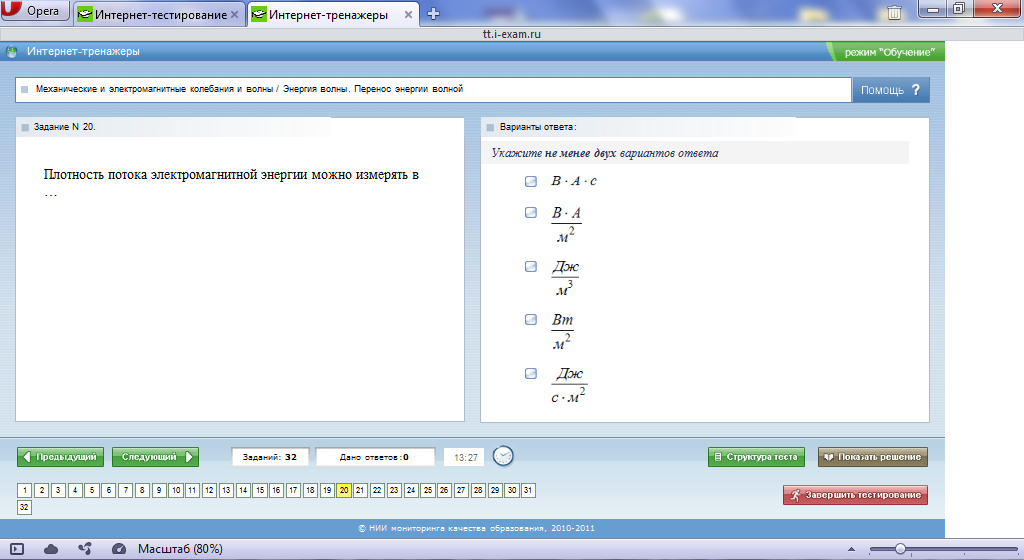Image resolution: width=1024 pixels, height=560 pixels.
Task: Jump to question 12
Action: tap(210, 490)
